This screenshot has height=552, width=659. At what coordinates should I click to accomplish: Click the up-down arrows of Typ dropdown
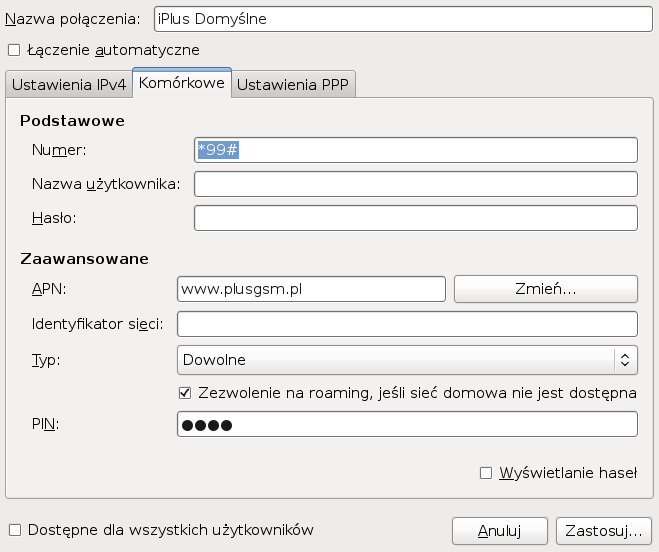click(x=624, y=359)
